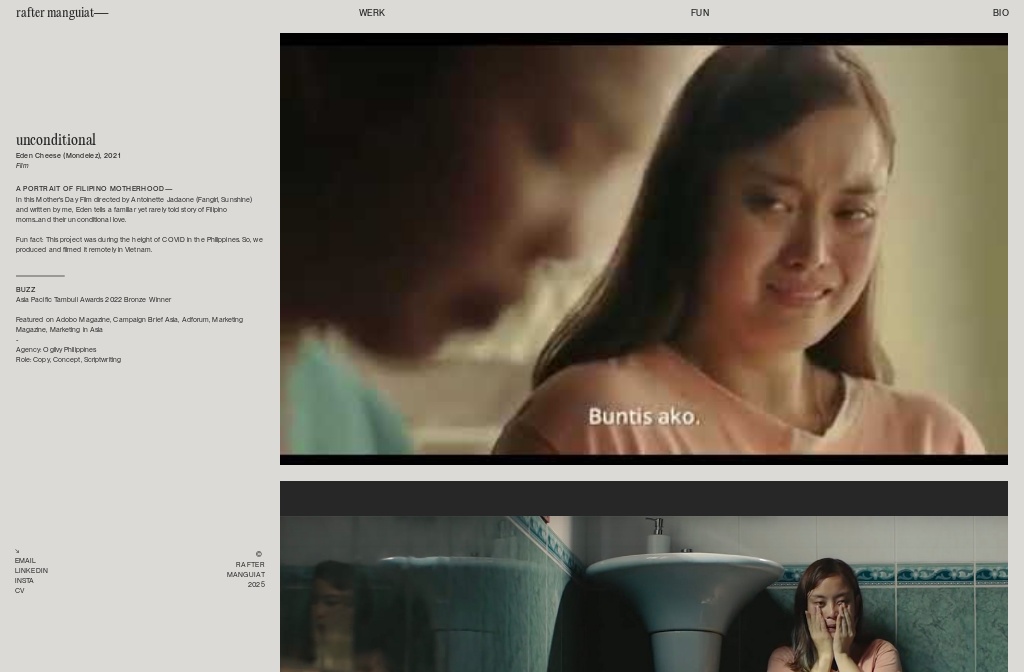The height and width of the screenshot is (672, 1024).
Task: Click the 'A PORTRAIT OF FILIPINO MOTHERHOOD' heading
Action: pos(93,189)
